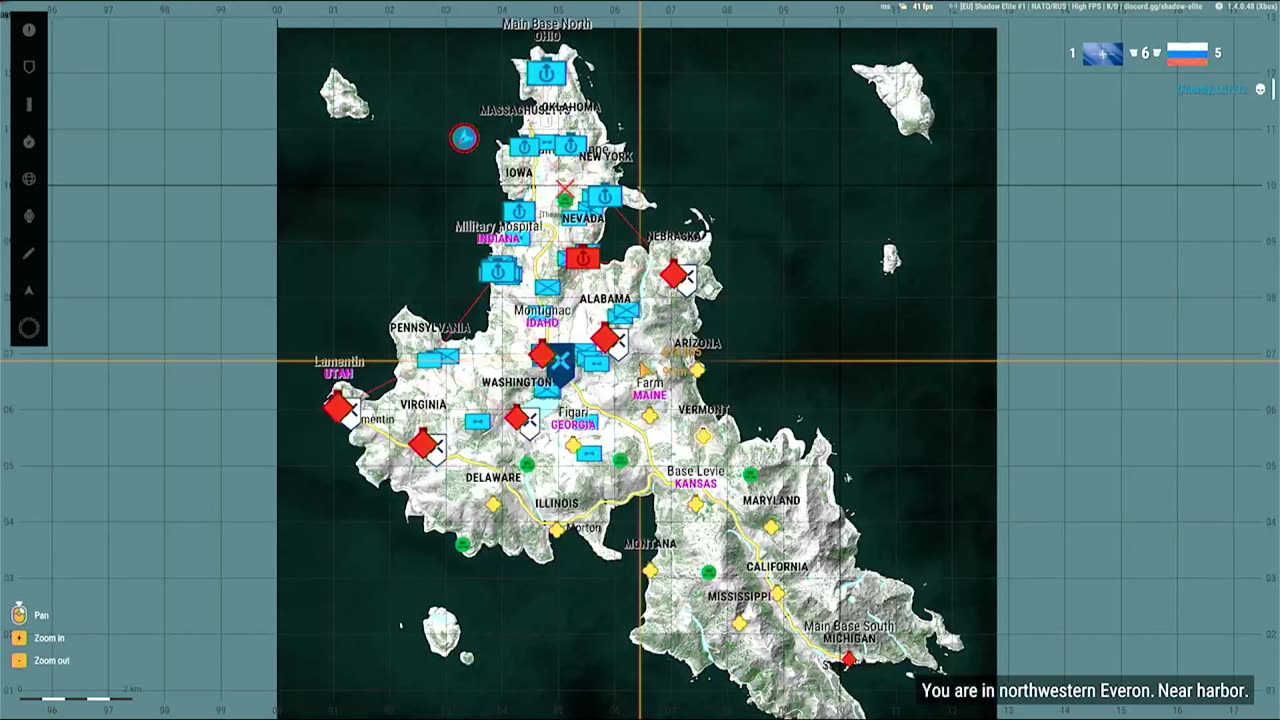
Task: Click the blue infantry marker above Montignac
Action: point(547,288)
